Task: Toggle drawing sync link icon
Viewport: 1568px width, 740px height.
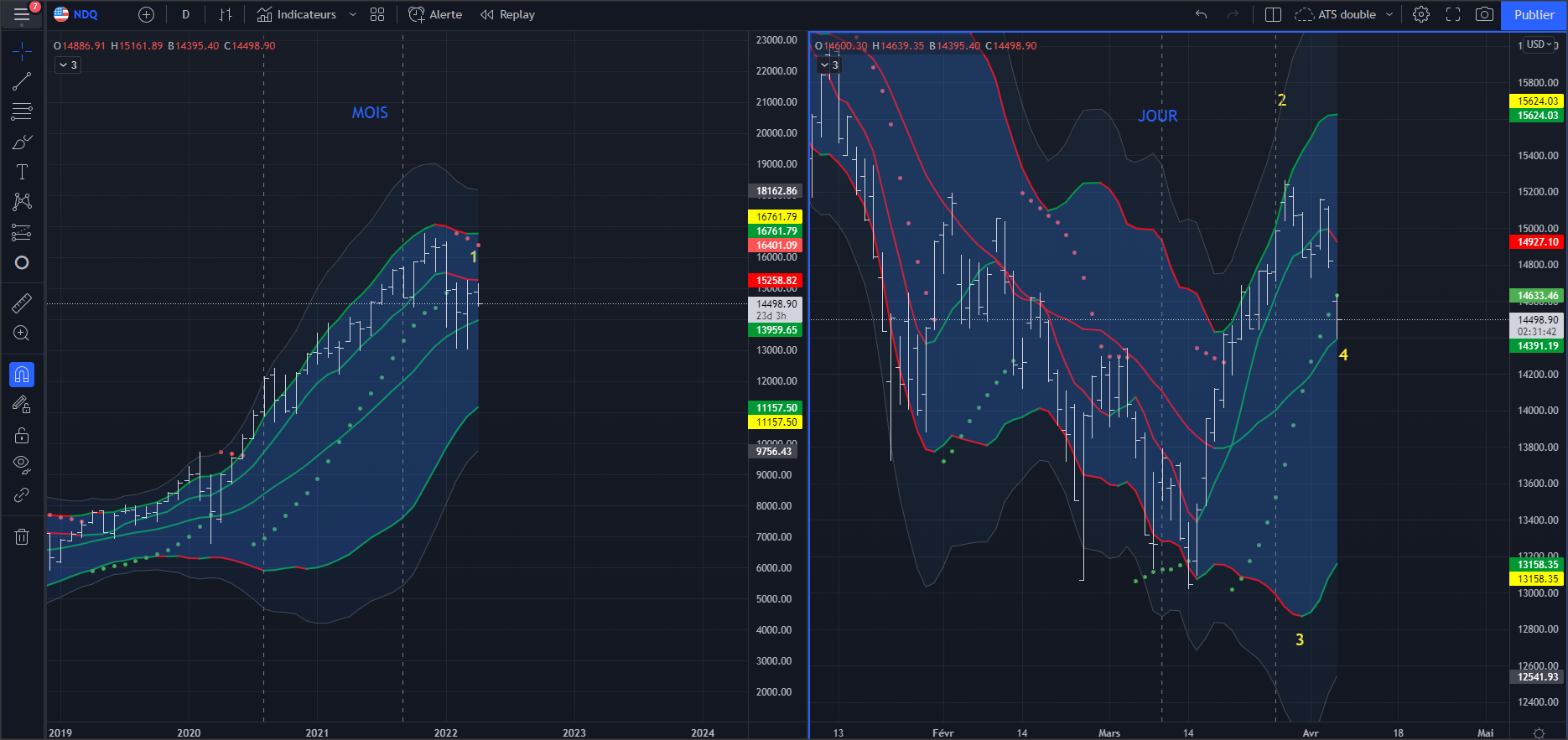Action: 22,495
